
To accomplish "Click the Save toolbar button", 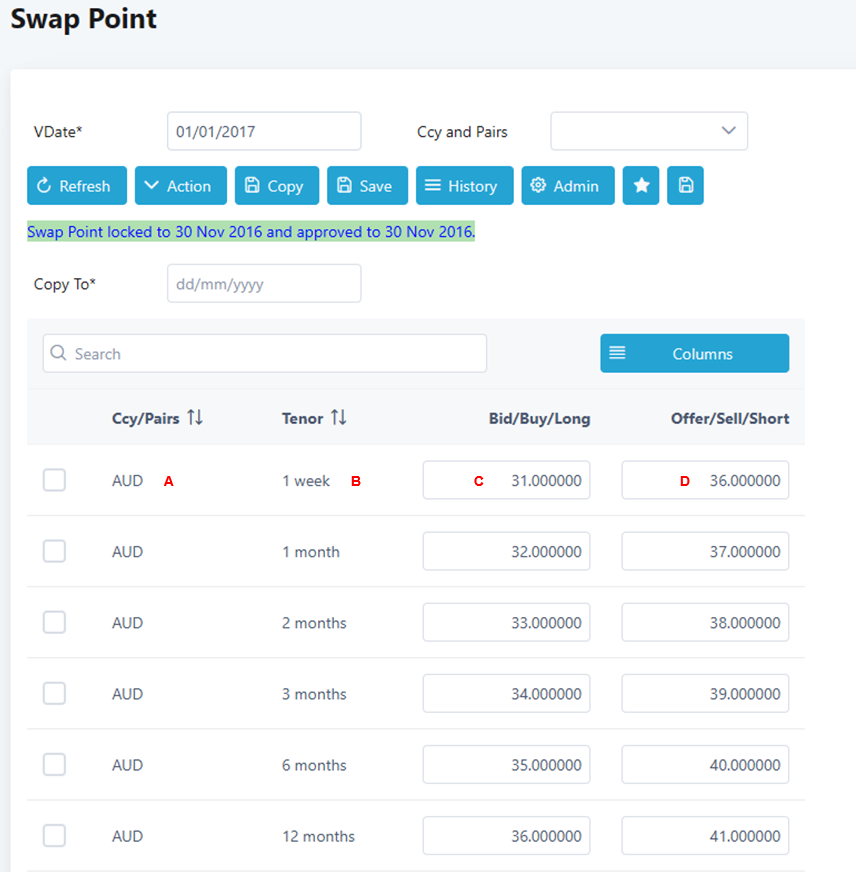I will click(x=367, y=186).
